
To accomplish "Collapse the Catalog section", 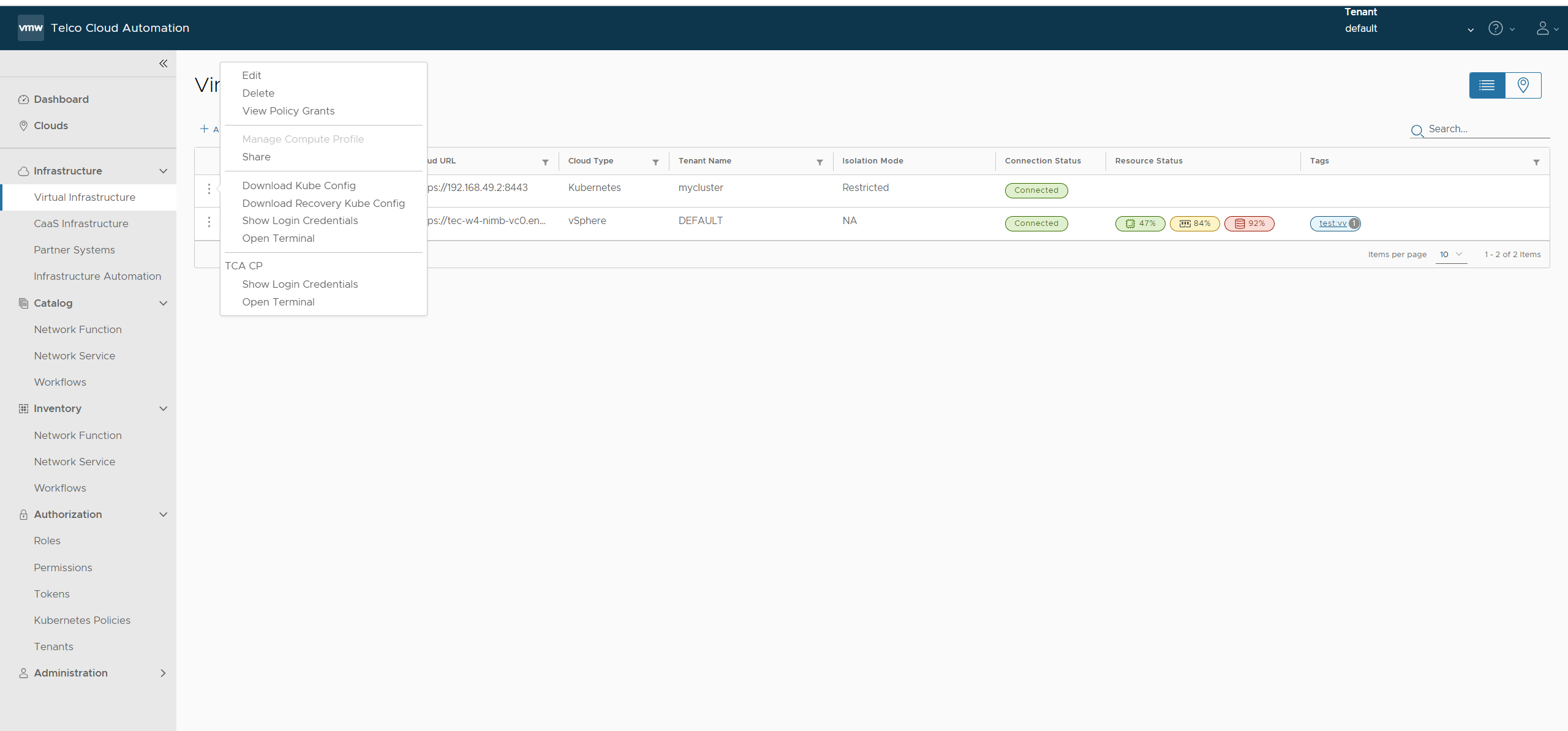I will pyautogui.click(x=163, y=303).
